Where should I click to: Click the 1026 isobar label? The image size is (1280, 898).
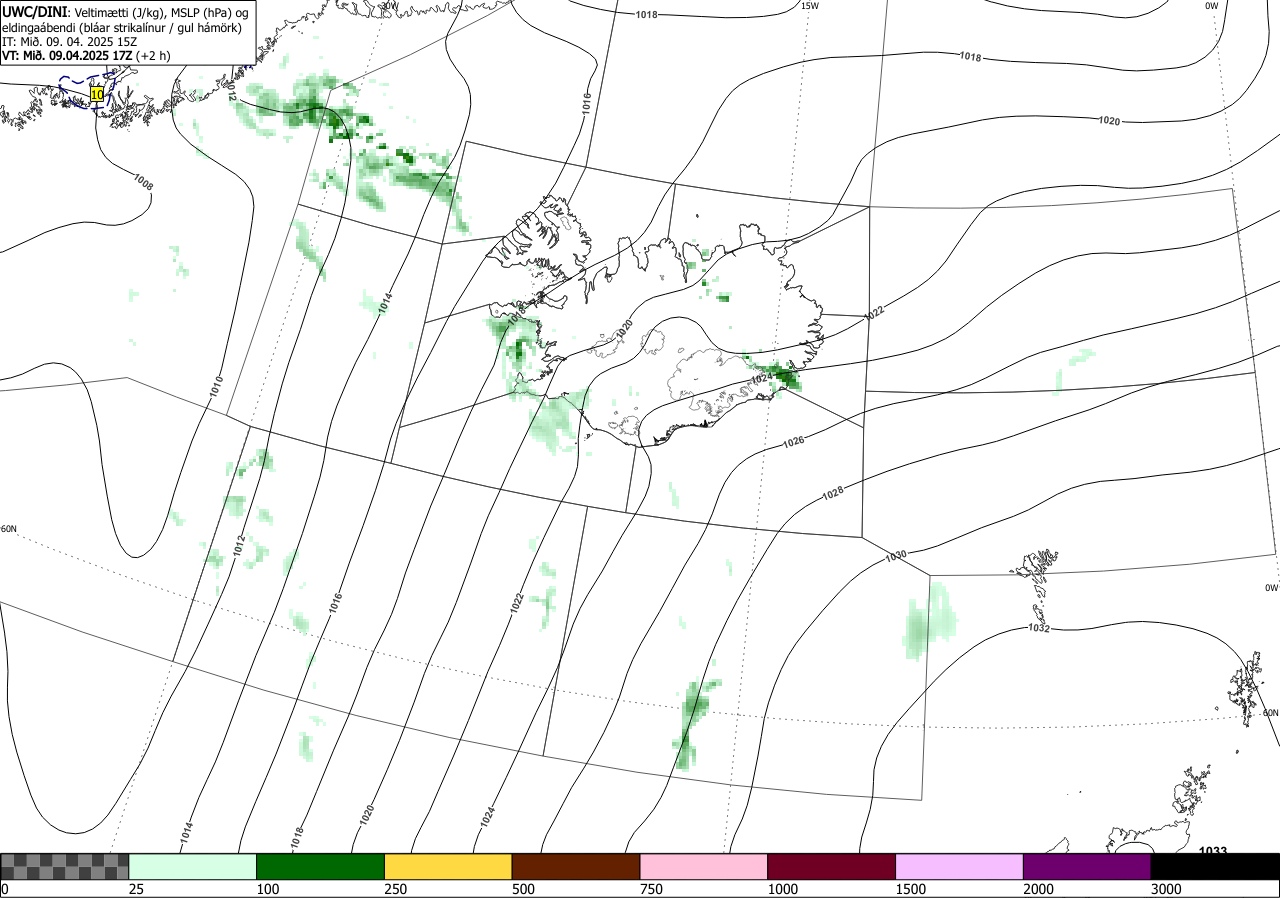pos(794,441)
